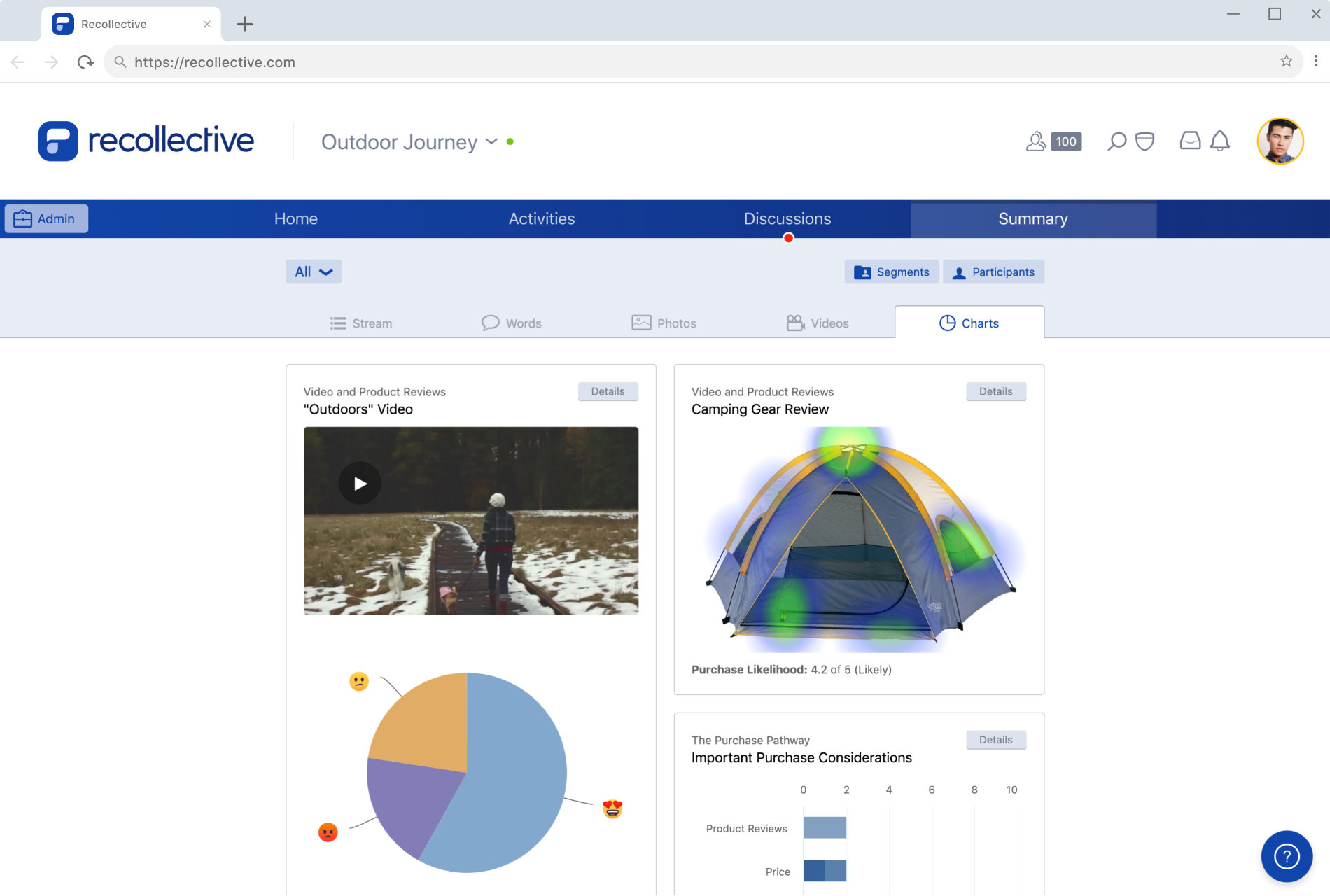Screen dimensions: 1330x896
Task: Toggle the Segments filter
Action: pos(891,272)
